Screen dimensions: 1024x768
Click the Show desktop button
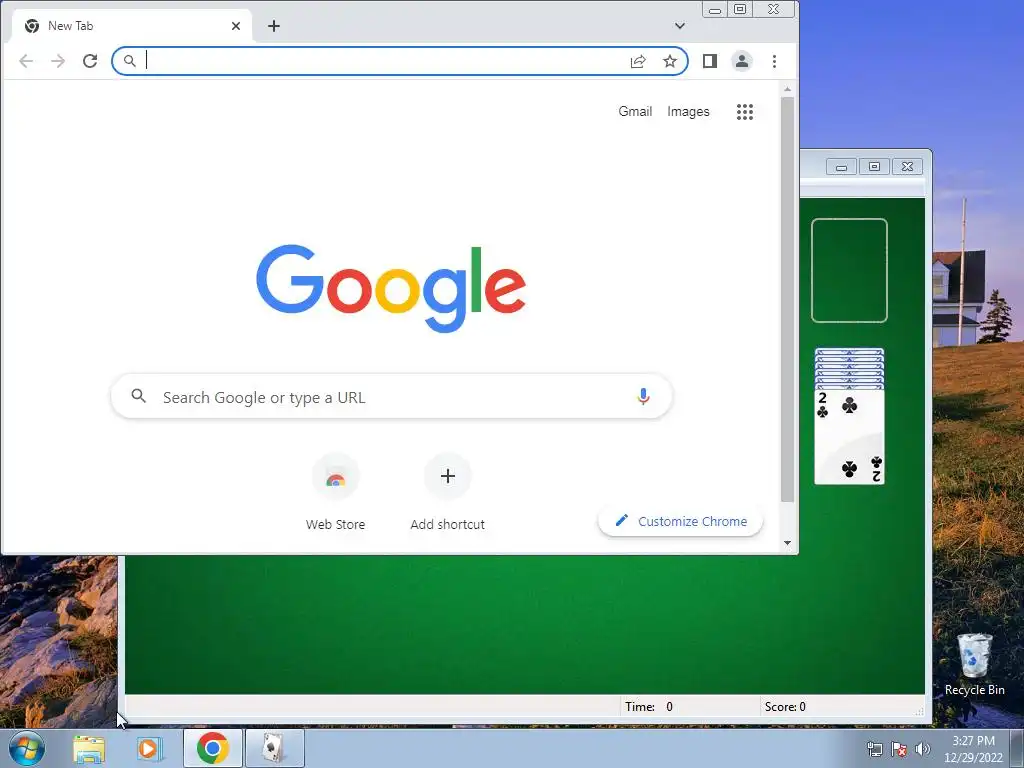(1017, 748)
